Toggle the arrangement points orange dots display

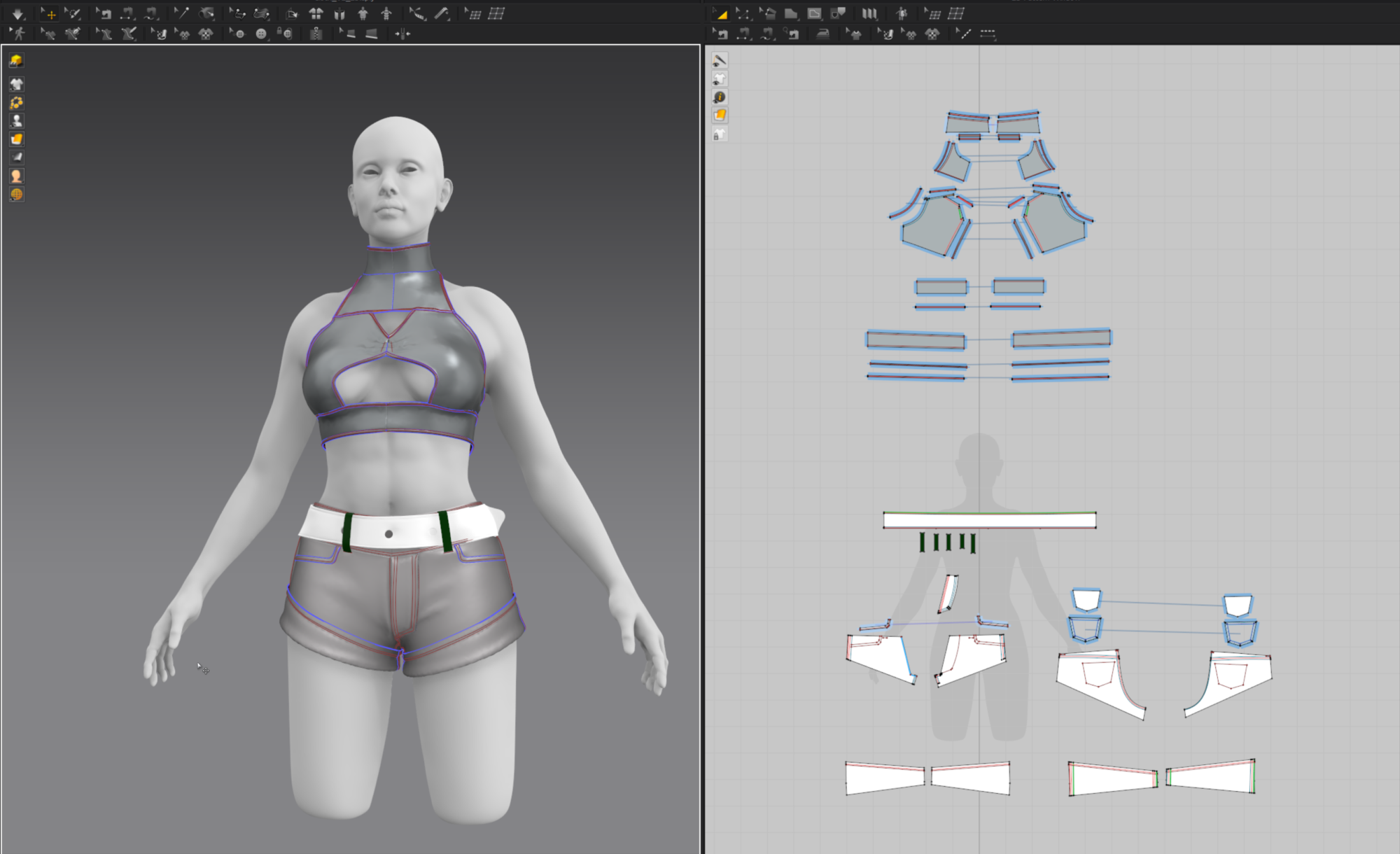[17, 103]
